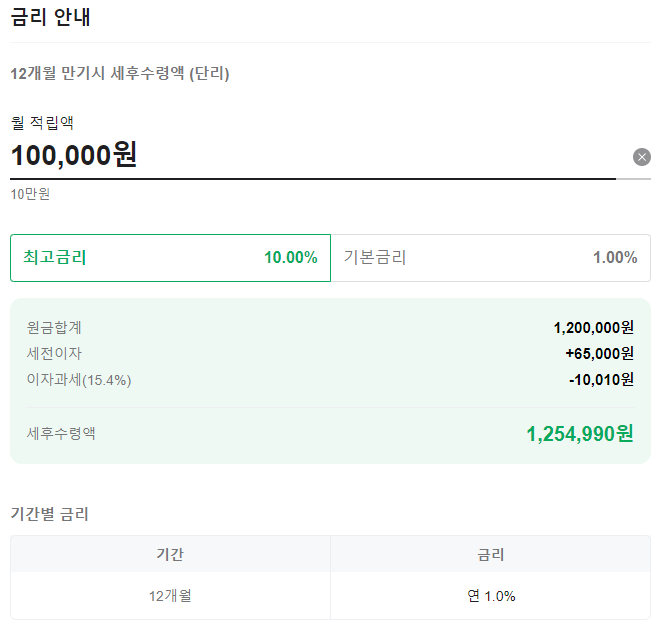Click the 기간별 금리 section heading
This screenshot has height=627, width=660.
[49, 514]
